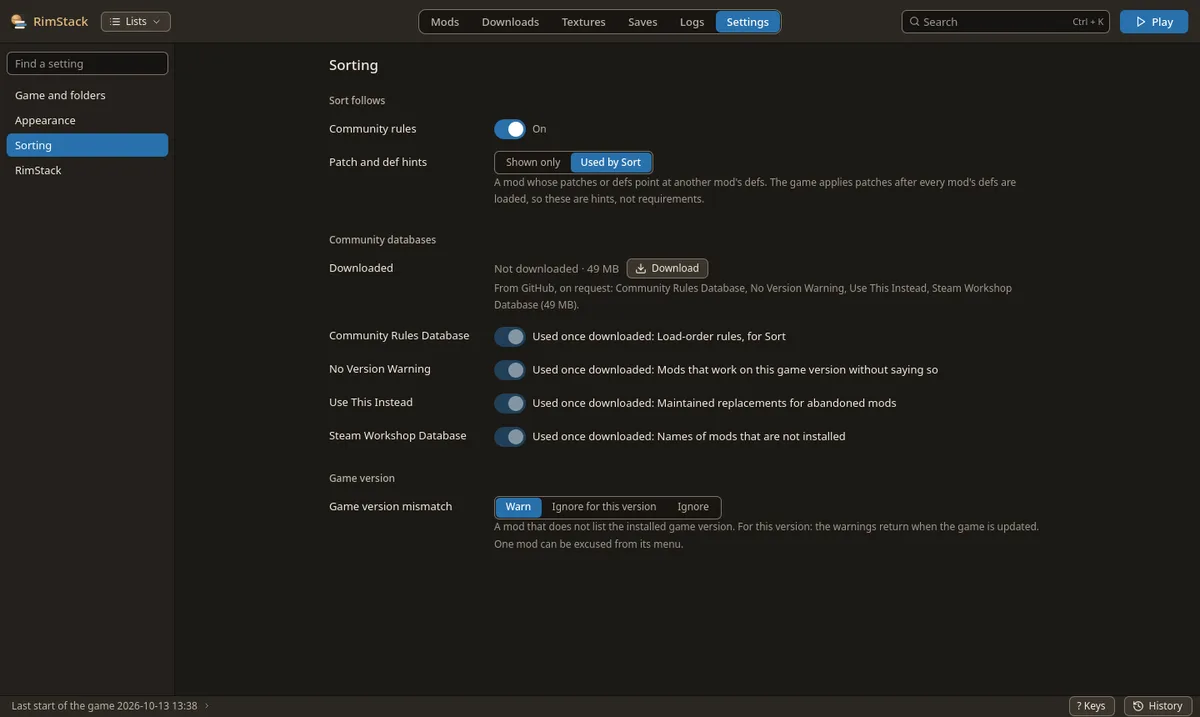
Task: Toggle Community Rules Database switch
Action: 510,337
